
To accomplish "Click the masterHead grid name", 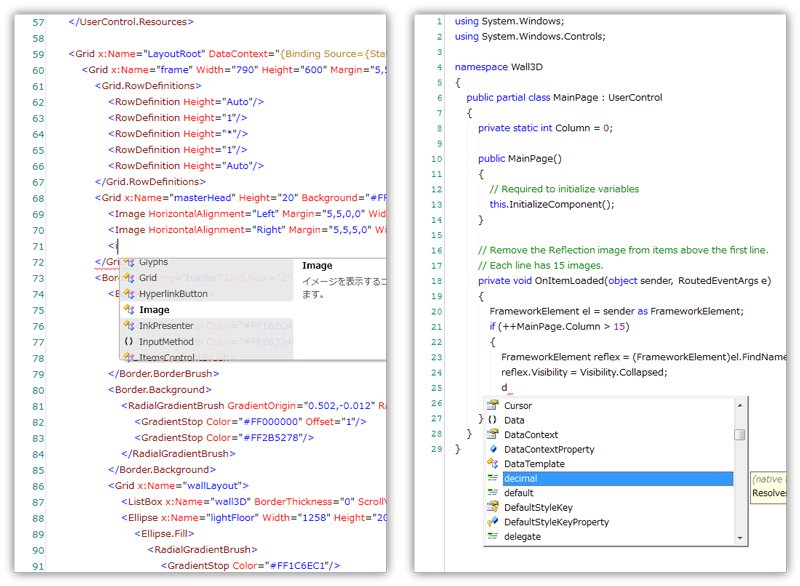I will point(203,198).
